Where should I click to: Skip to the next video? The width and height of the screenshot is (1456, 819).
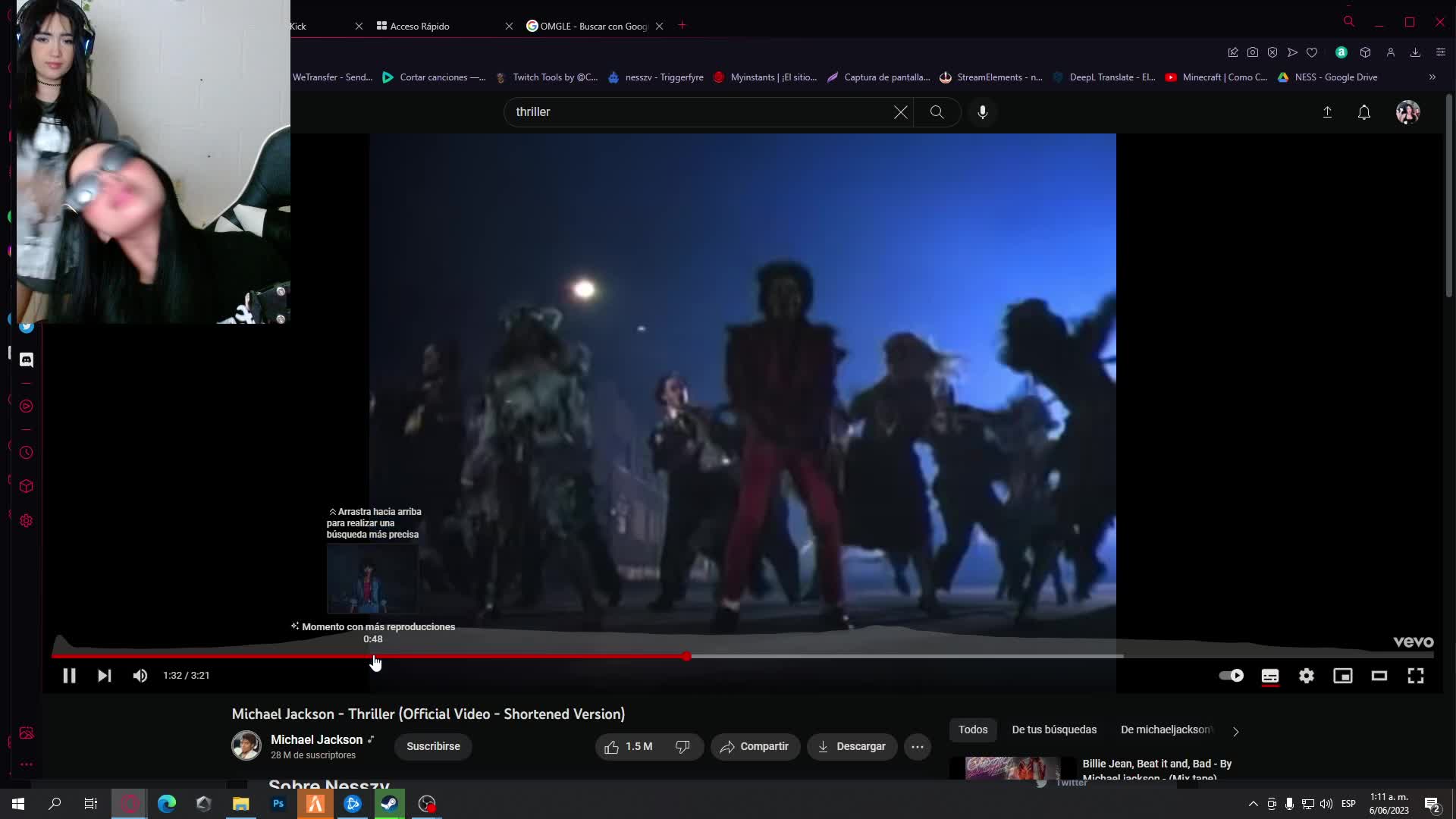105,676
